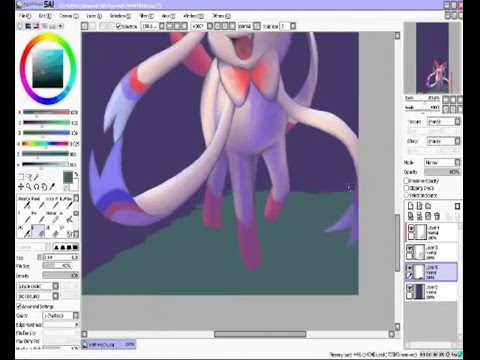Click the navigator preview thumbnail
Image resolution: width=480 pixels, height=360 pixels.
(x=433, y=58)
